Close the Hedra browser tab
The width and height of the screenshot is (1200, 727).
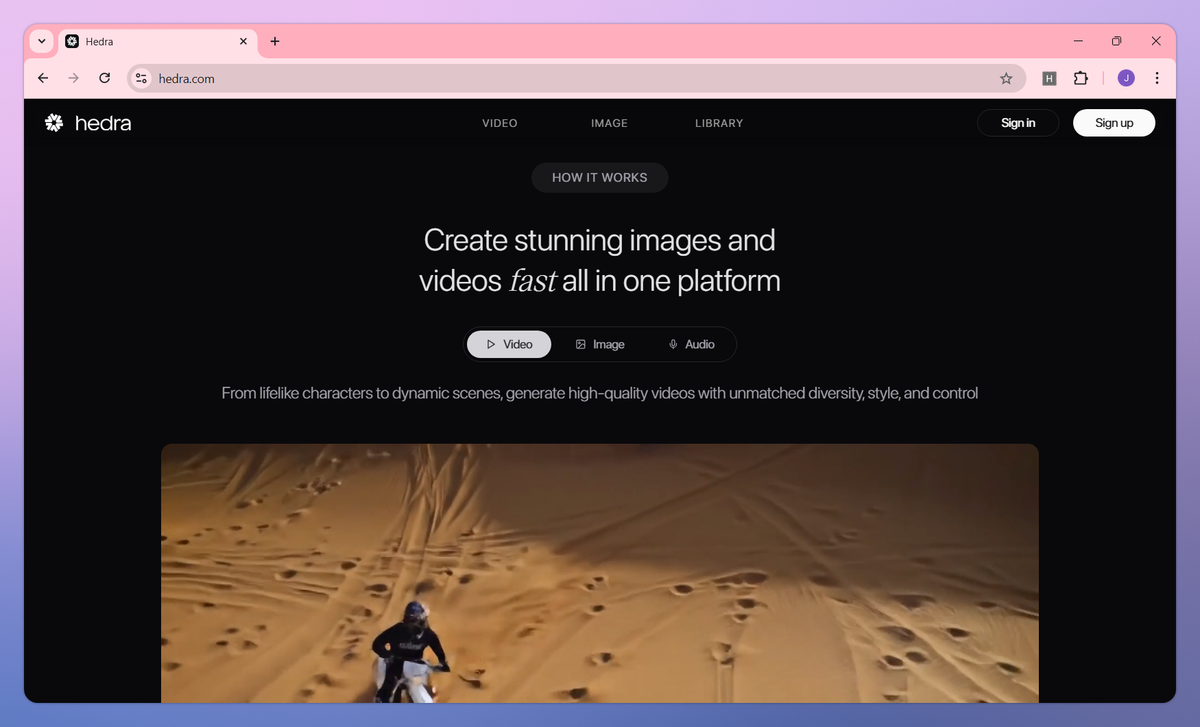243,41
